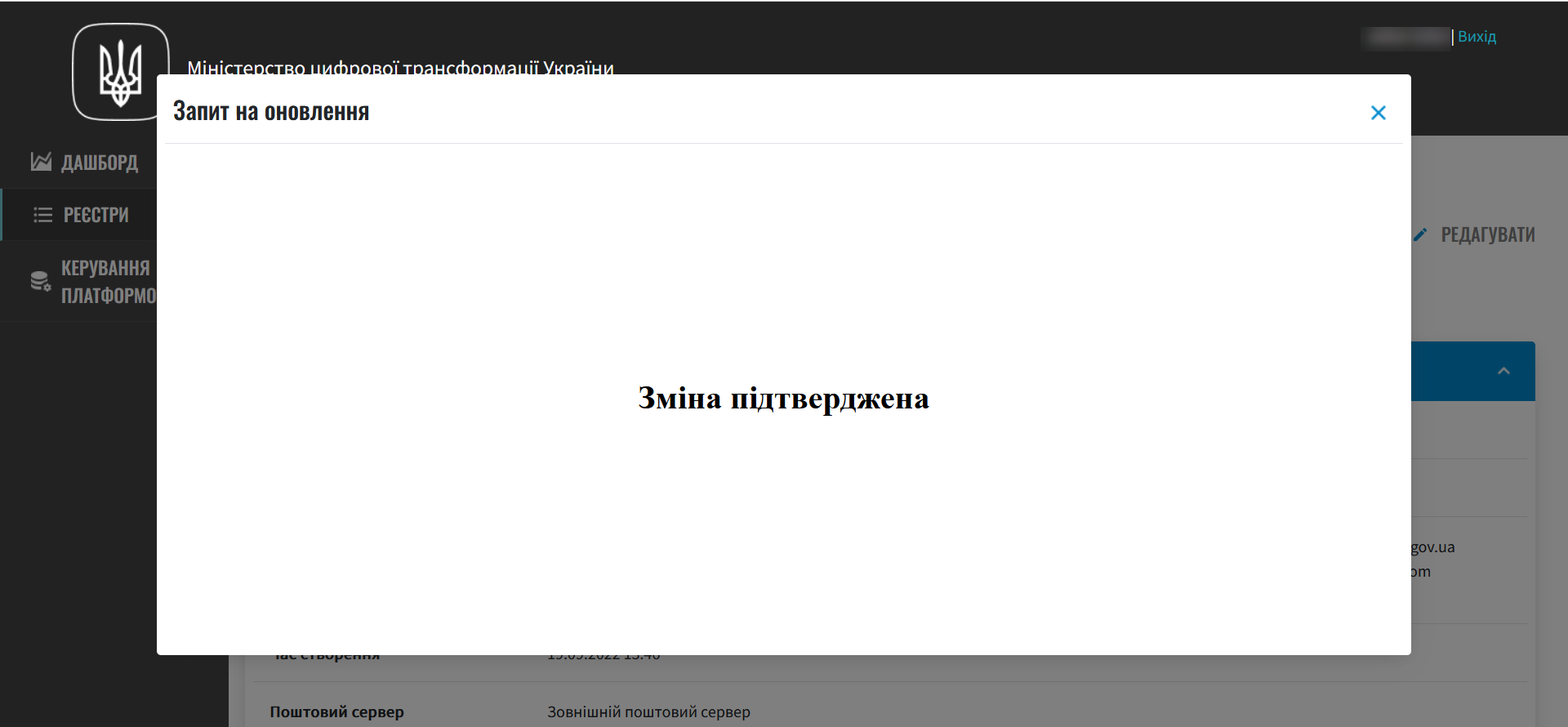
Task: Click the "Зміна підтверджена" message
Action: coord(783,399)
